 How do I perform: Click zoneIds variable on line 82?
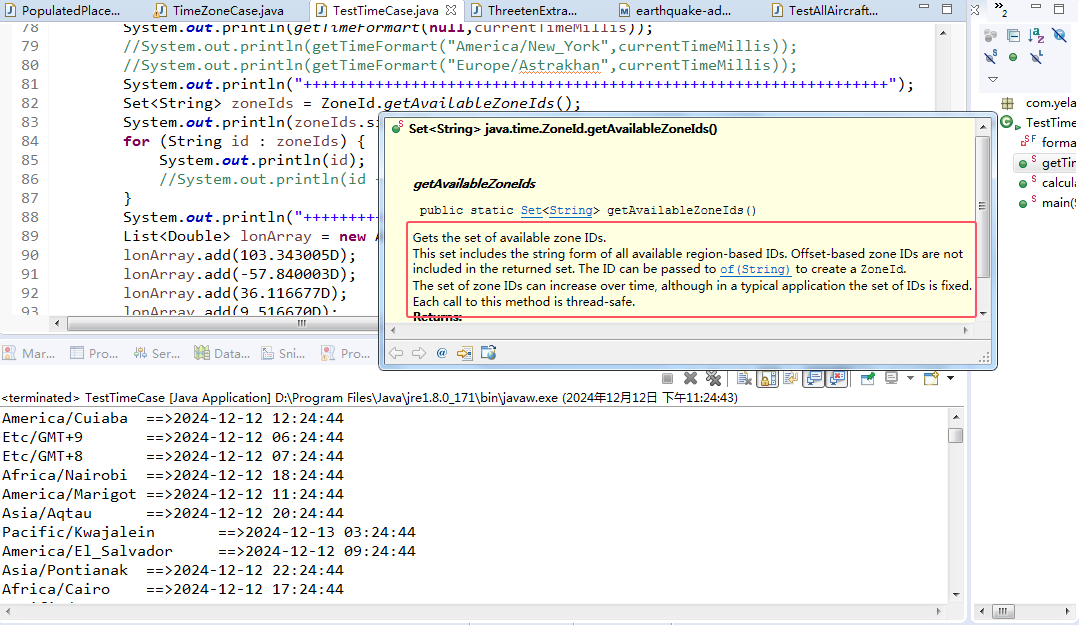tap(262, 103)
